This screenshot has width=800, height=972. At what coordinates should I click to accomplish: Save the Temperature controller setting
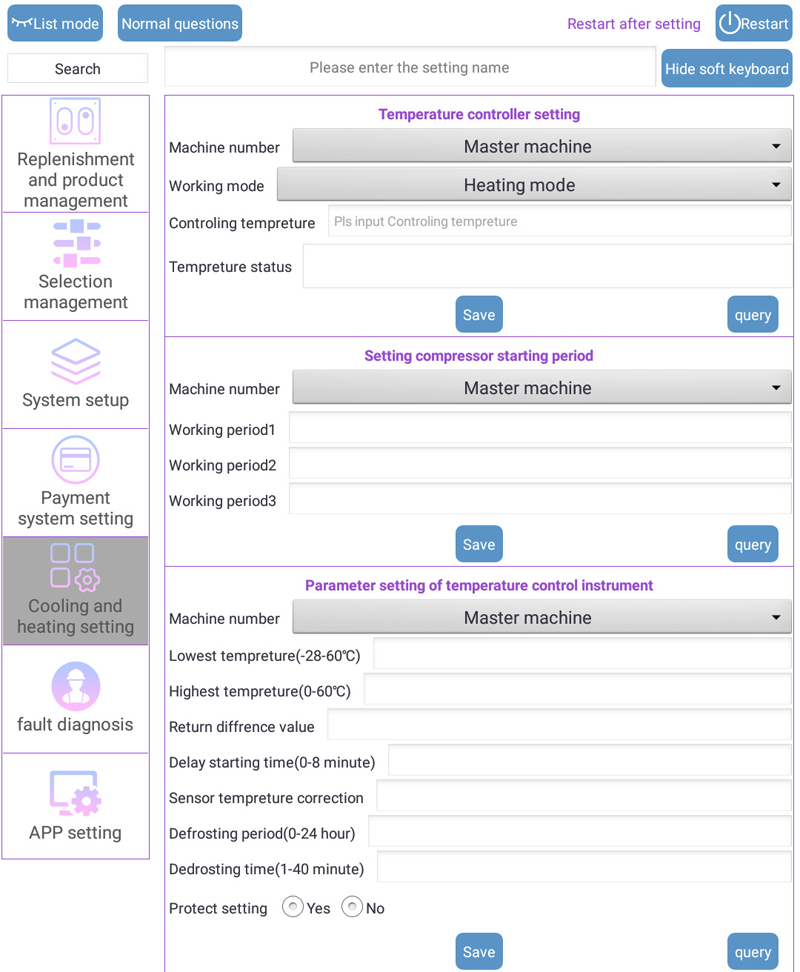coord(479,314)
